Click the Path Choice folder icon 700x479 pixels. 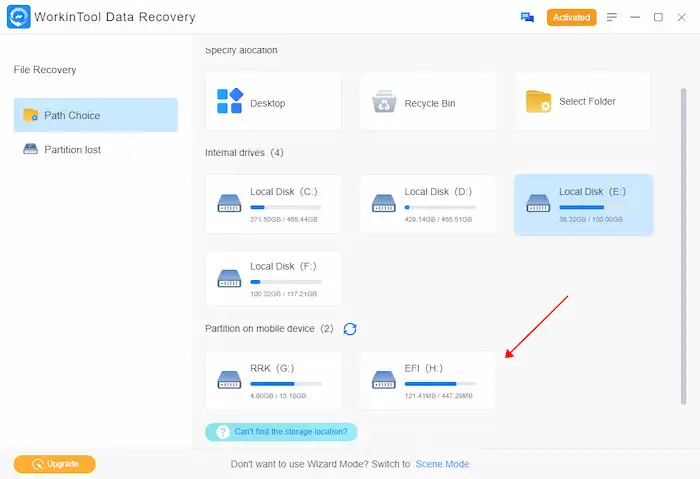click(30, 115)
